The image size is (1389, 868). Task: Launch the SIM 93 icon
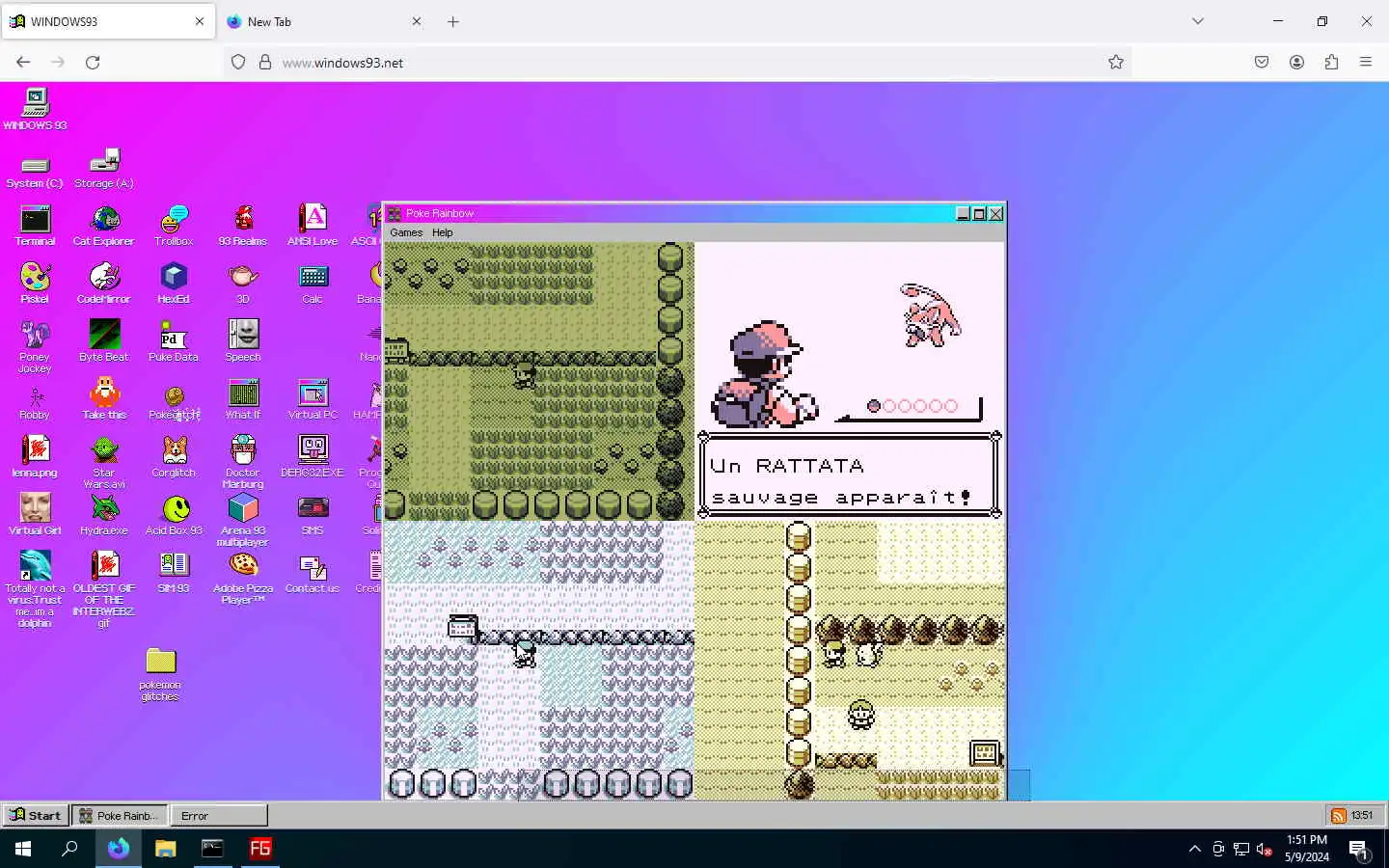pyautogui.click(x=174, y=572)
